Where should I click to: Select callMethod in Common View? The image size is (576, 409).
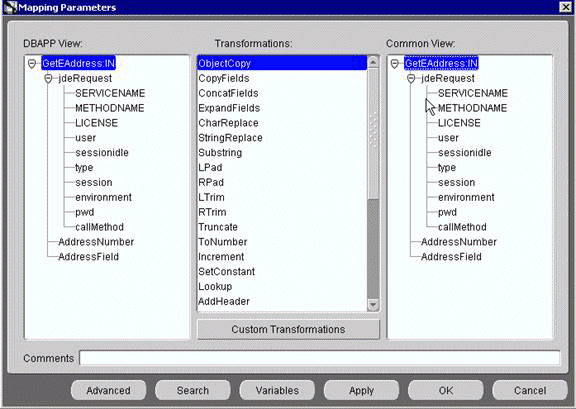(x=462, y=227)
